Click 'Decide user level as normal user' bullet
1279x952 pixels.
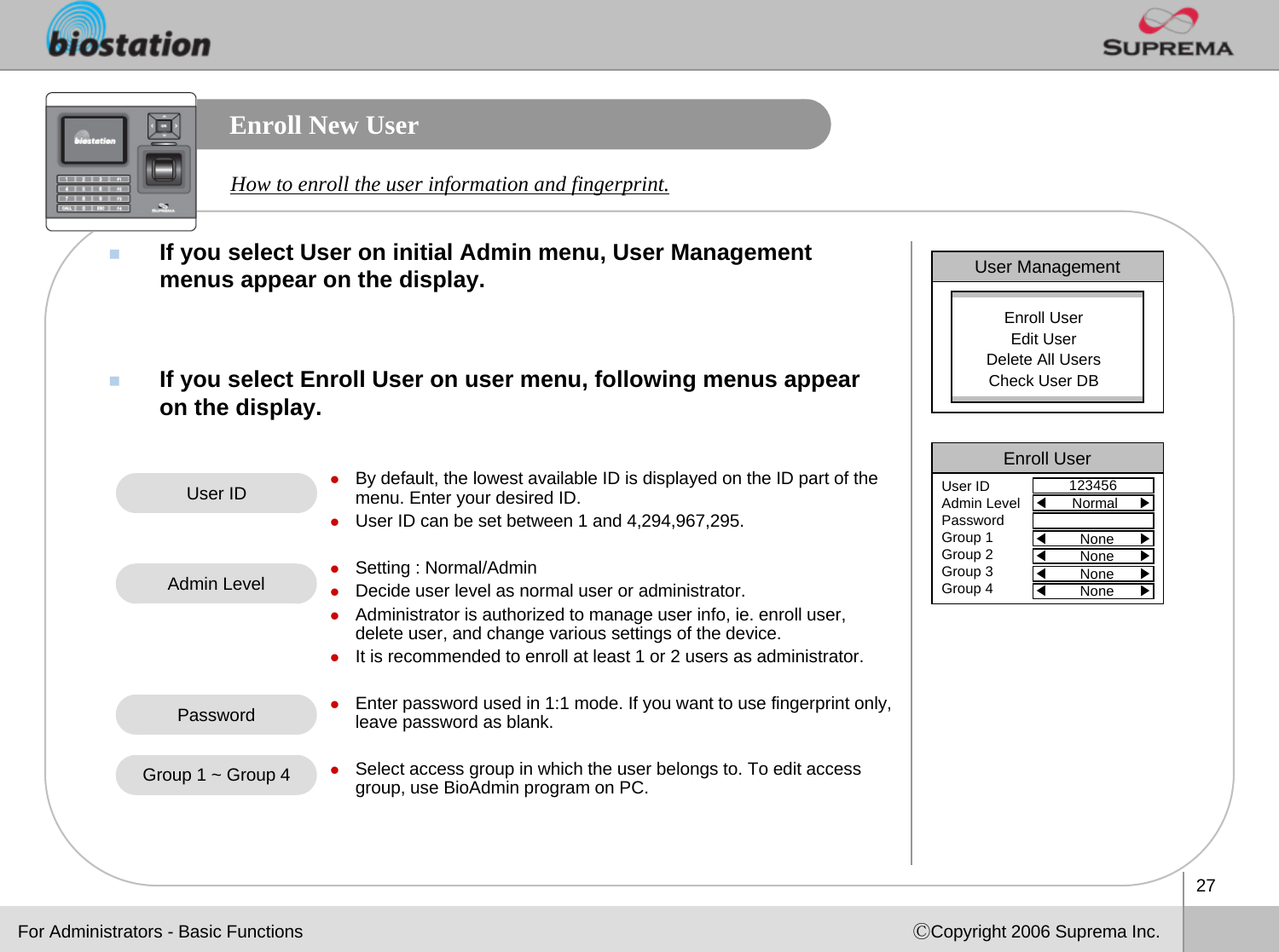[x=550, y=591]
